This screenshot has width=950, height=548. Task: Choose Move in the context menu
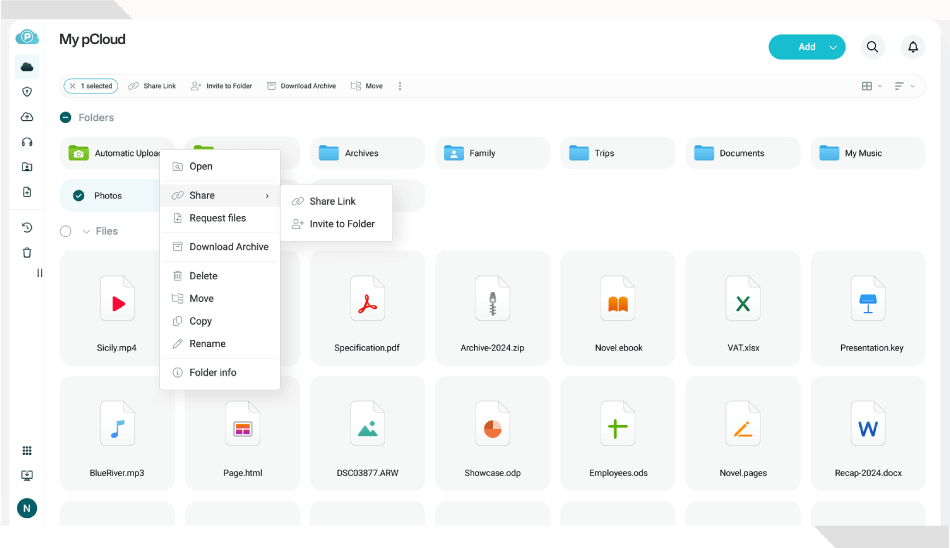click(220, 298)
